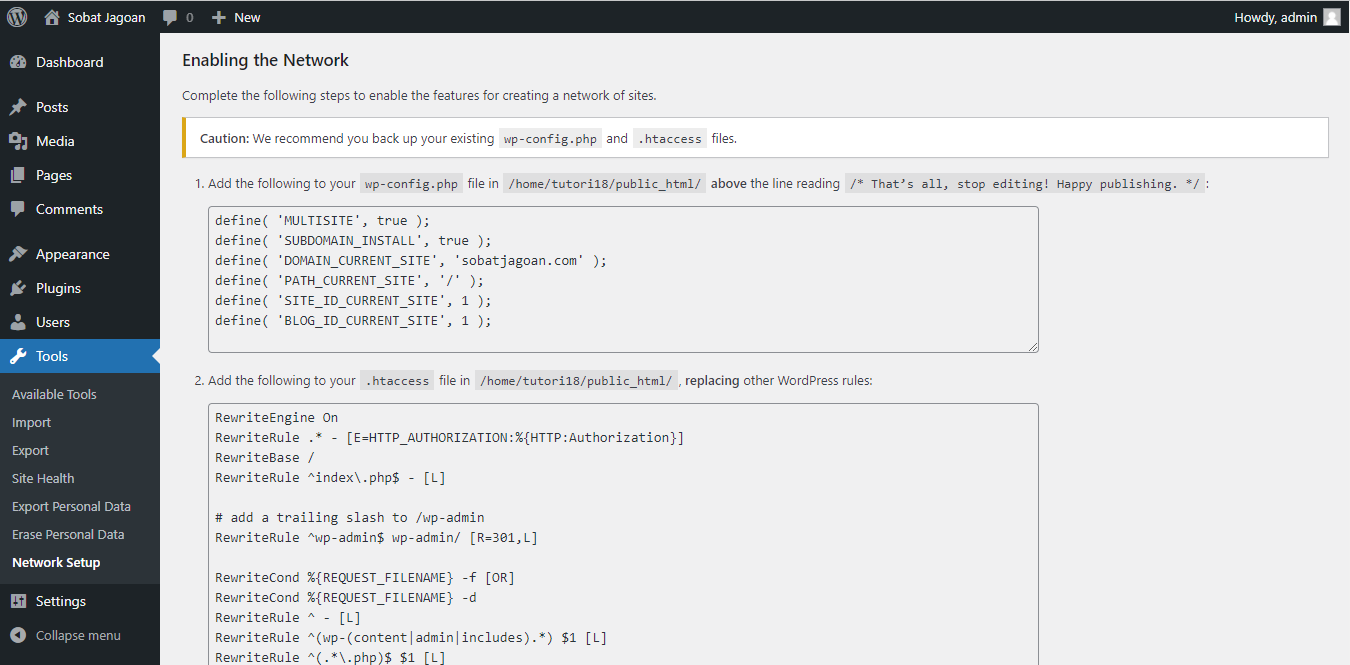Click the Plugins plug icon
This screenshot has height=665, width=1350.
click(x=18, y=288)
